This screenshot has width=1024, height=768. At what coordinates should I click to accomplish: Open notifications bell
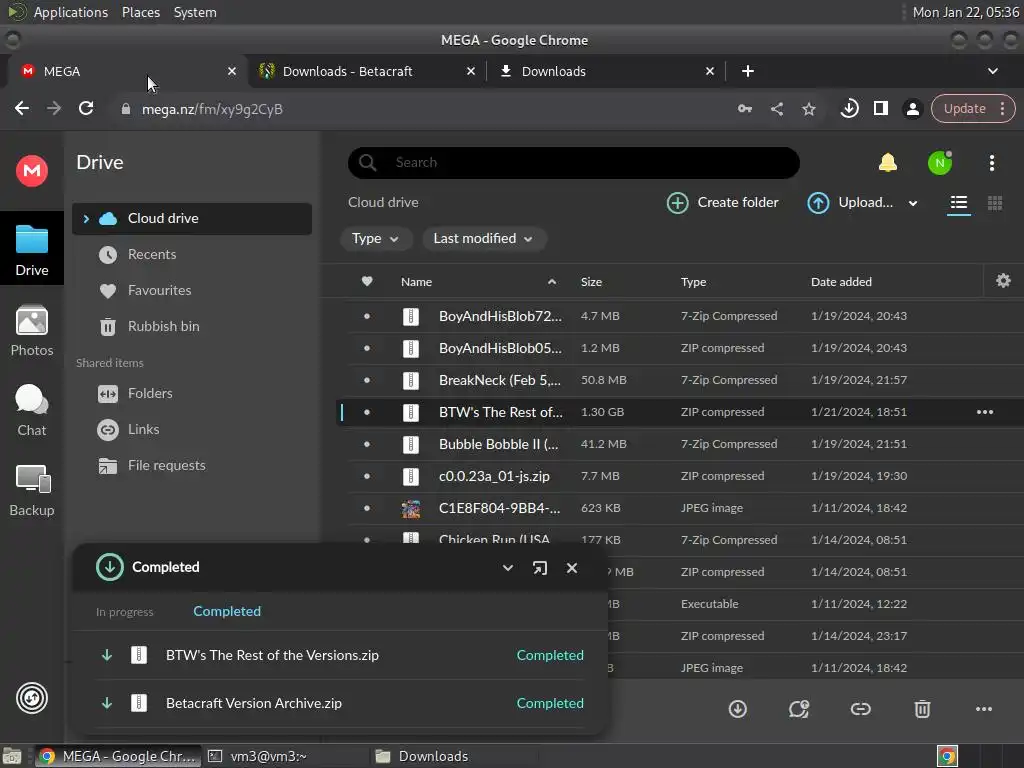click(888, 163)
